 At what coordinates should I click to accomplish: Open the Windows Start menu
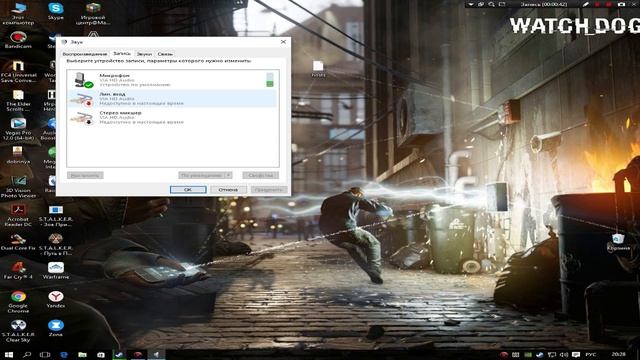tap(9, 355)
